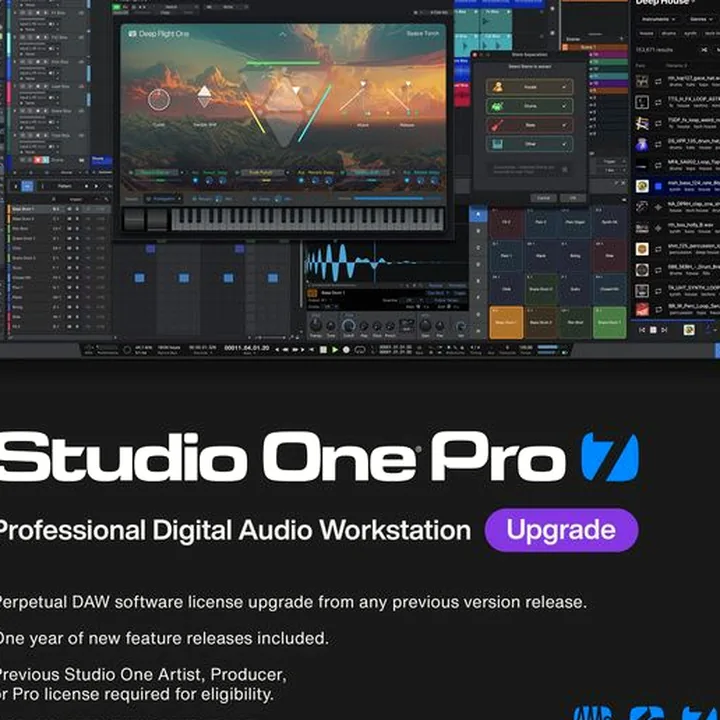The height and width of the screenshot is (720, 720).
Task: Toggle the Bass stem checkmark
Action: [x=564, y=125]
